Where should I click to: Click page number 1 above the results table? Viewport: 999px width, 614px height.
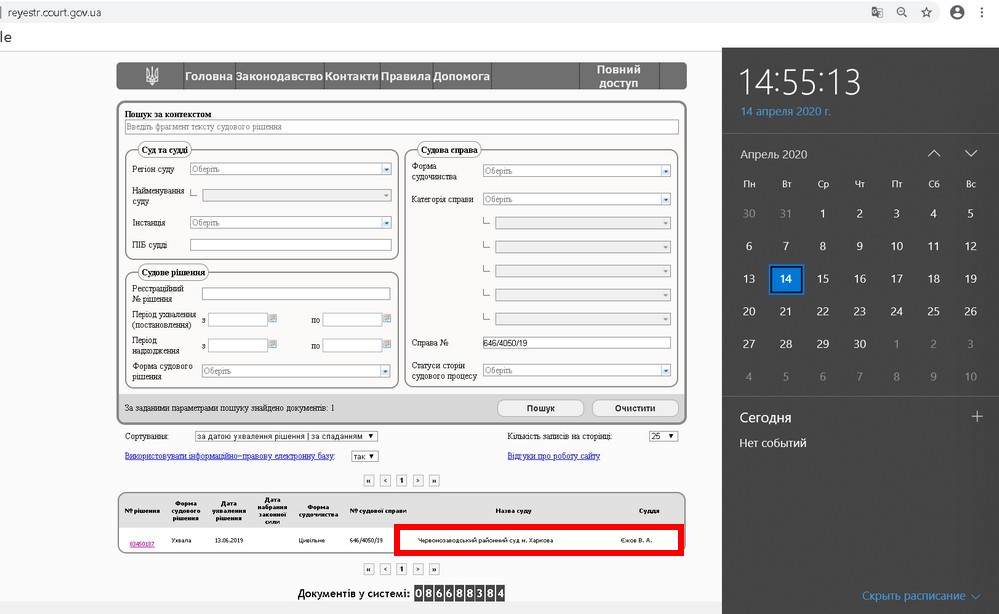pos(401,481)
